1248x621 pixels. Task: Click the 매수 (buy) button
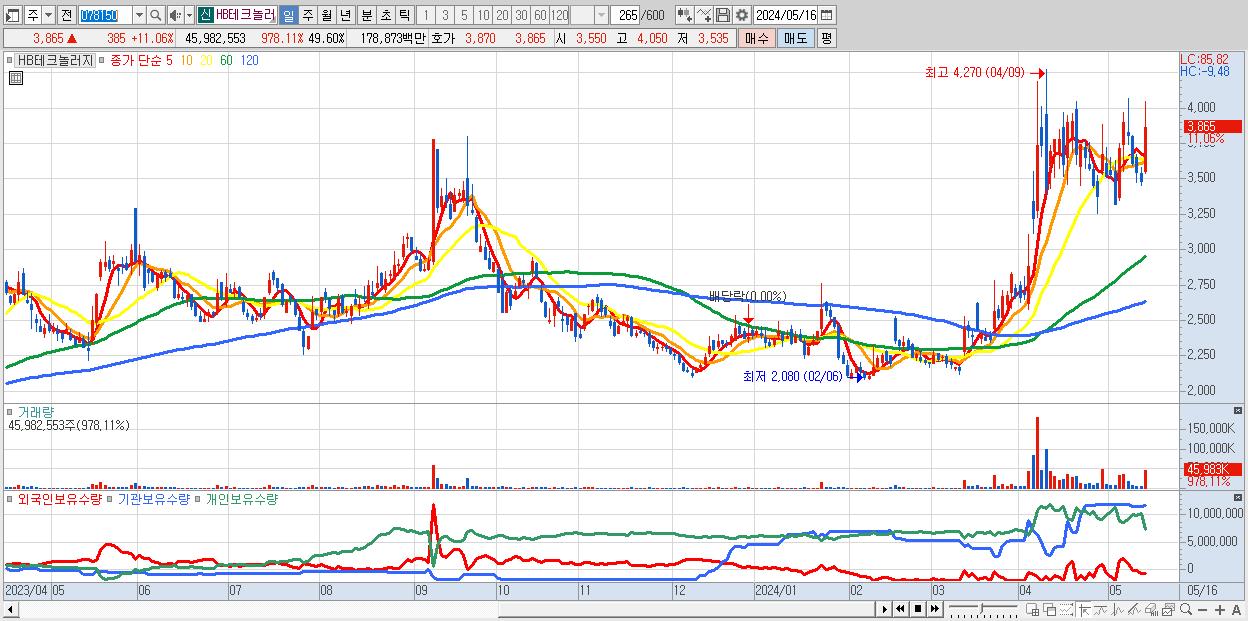[x=757, y=38]
